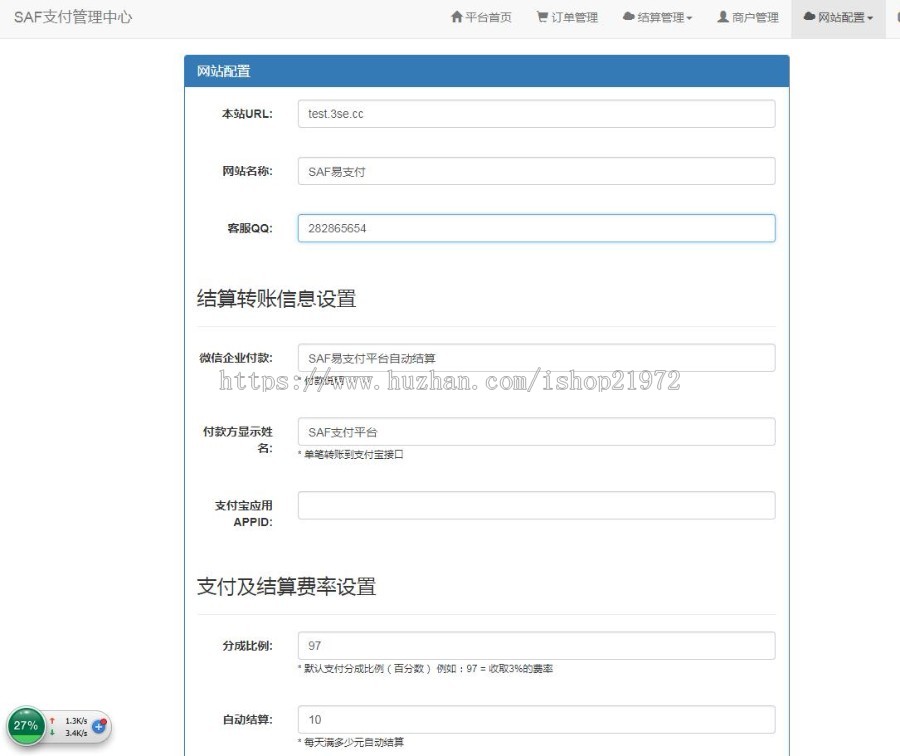900x756 pixels.
Task: Focus the 网站名称 input field
Action: tap(536, 171)
